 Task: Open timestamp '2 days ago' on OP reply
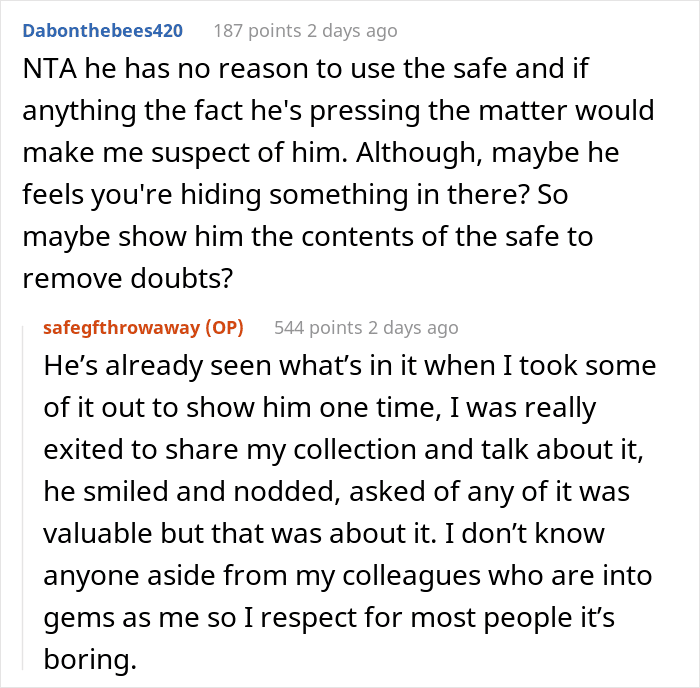413,328
